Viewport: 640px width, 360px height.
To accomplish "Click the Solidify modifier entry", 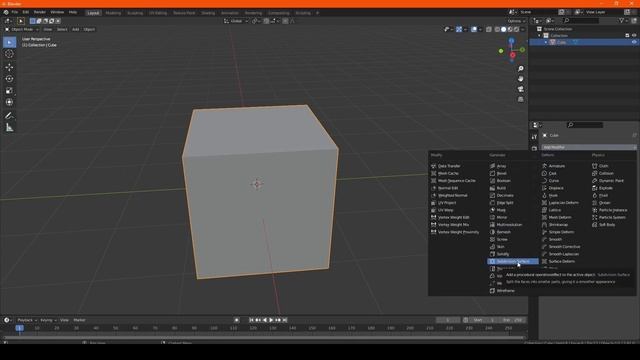I will pyautogui.click(x=502, y=254).
